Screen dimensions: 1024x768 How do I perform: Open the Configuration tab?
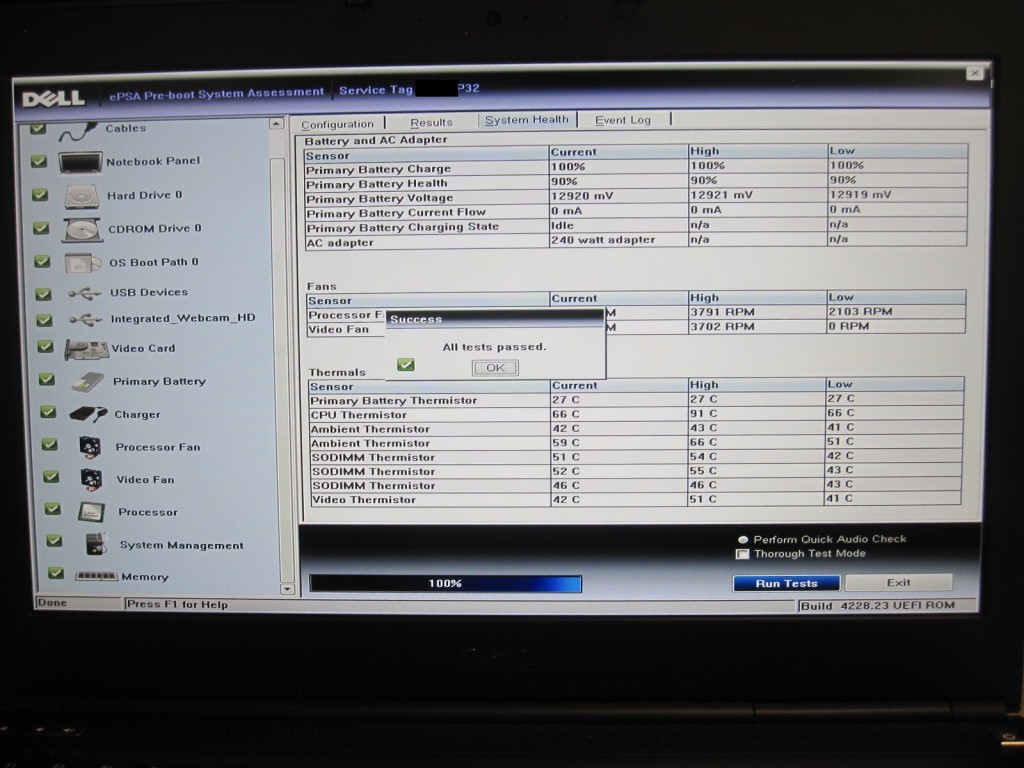point(338,124)
